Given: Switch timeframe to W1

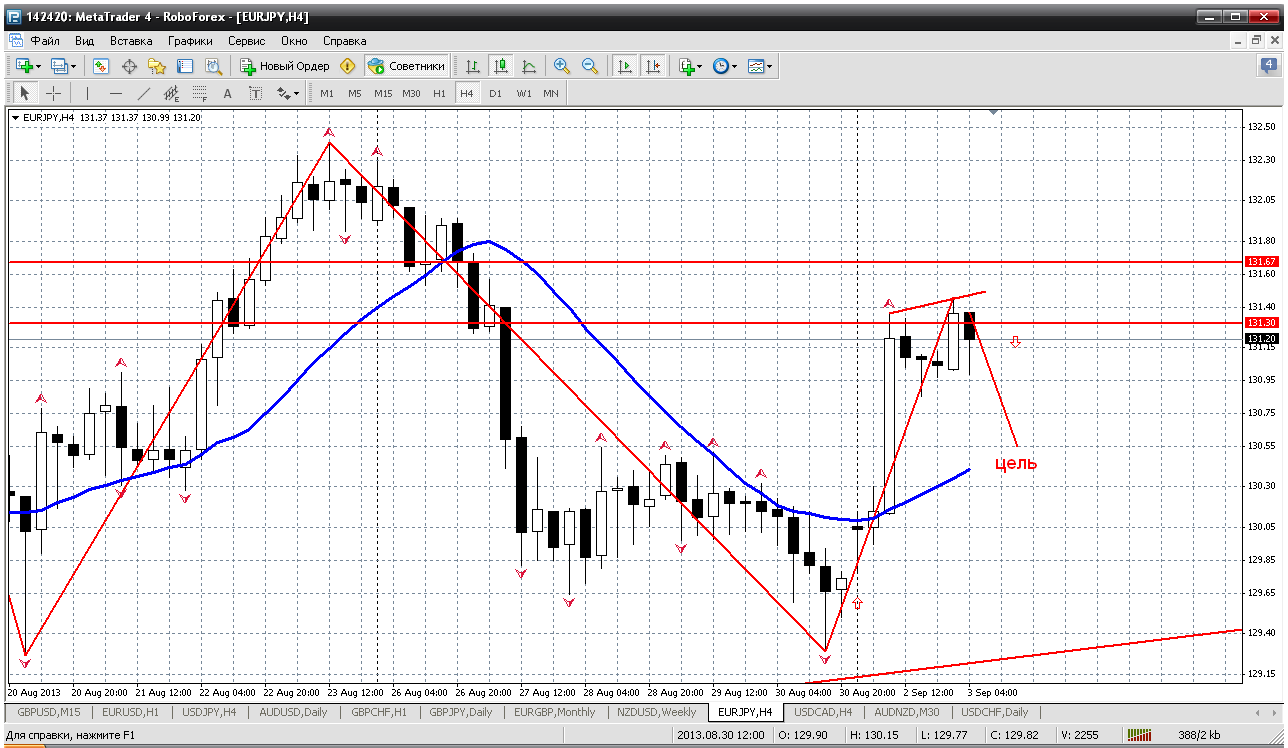Looking at the screenshot, I should point(524,93).
